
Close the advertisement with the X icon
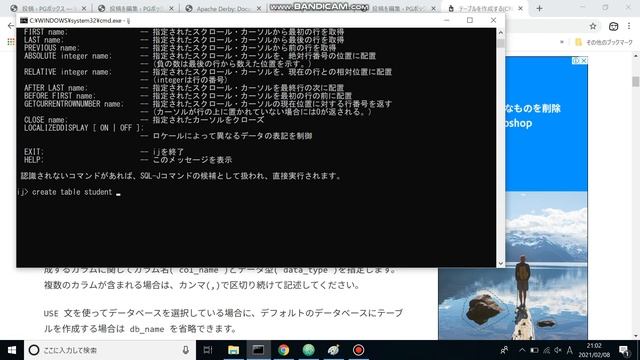click(x=584, y=60)
